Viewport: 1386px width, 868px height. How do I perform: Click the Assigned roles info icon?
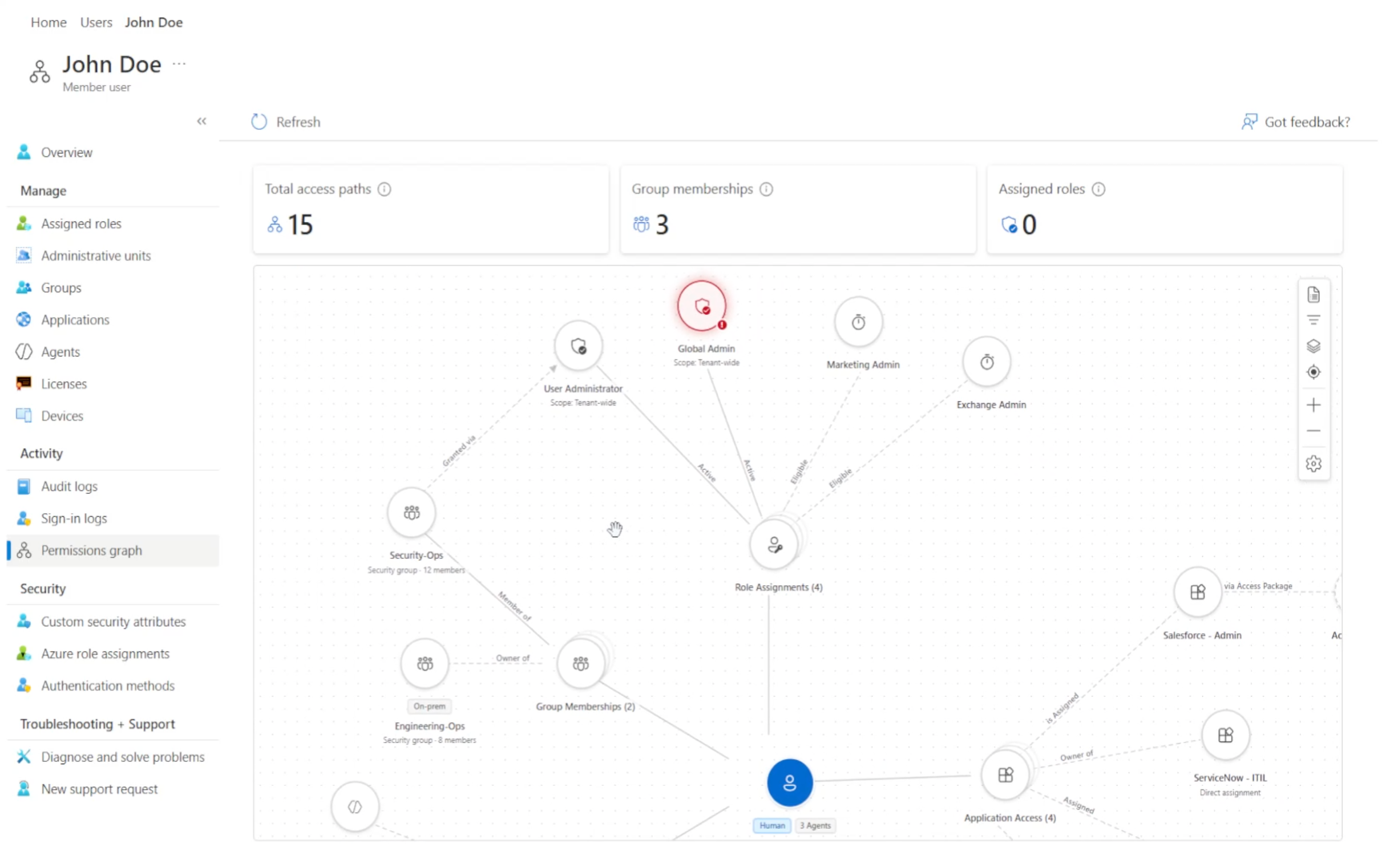point(1098,189)
